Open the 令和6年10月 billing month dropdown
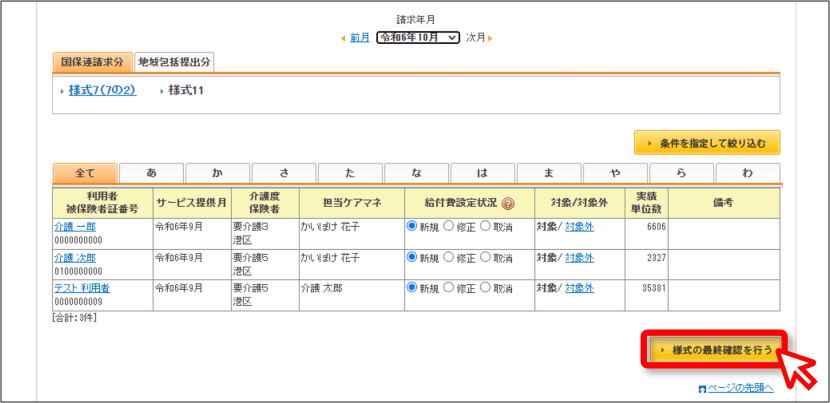This screenshot has height=403, width=830. coord(418,38)
